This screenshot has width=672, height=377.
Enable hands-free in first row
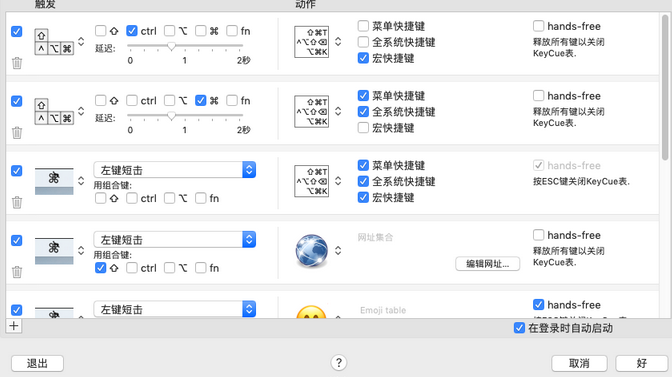click(538, 26)
